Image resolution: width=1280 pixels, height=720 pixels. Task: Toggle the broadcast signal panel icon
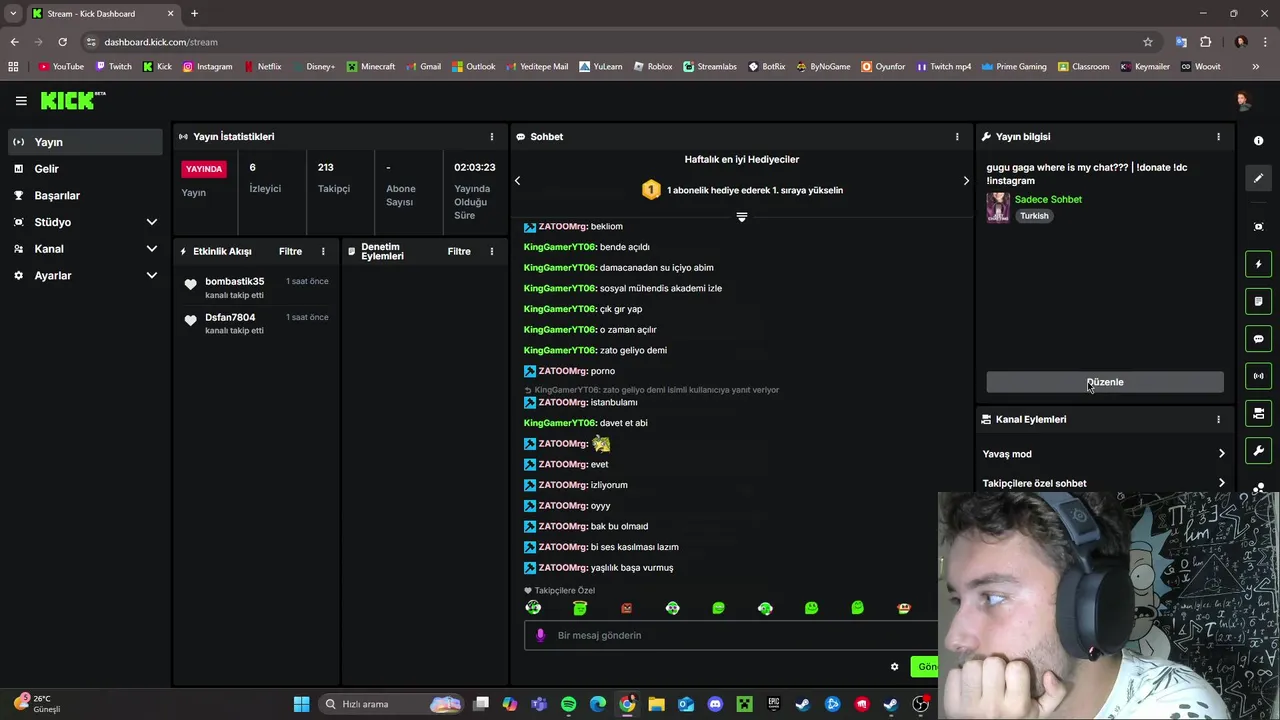click(x=1258, y=376)
